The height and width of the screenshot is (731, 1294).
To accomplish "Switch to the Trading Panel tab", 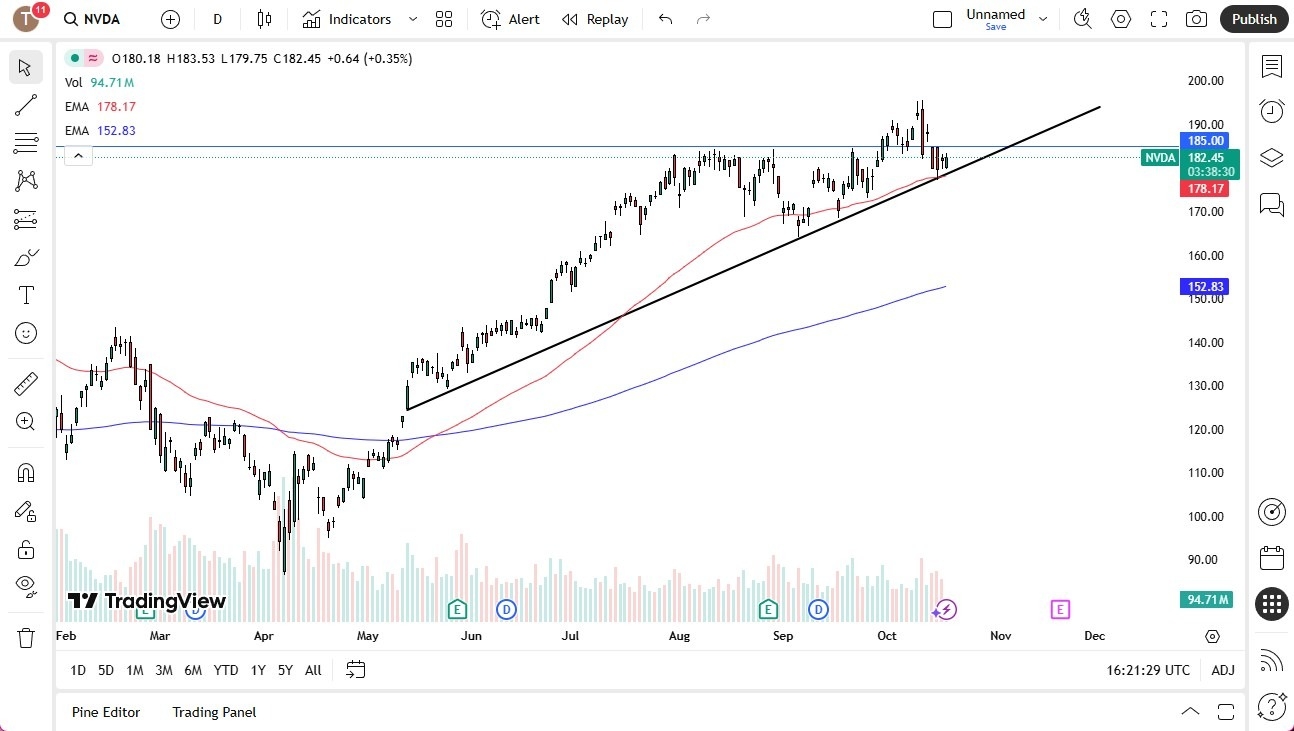I will 213,712.
